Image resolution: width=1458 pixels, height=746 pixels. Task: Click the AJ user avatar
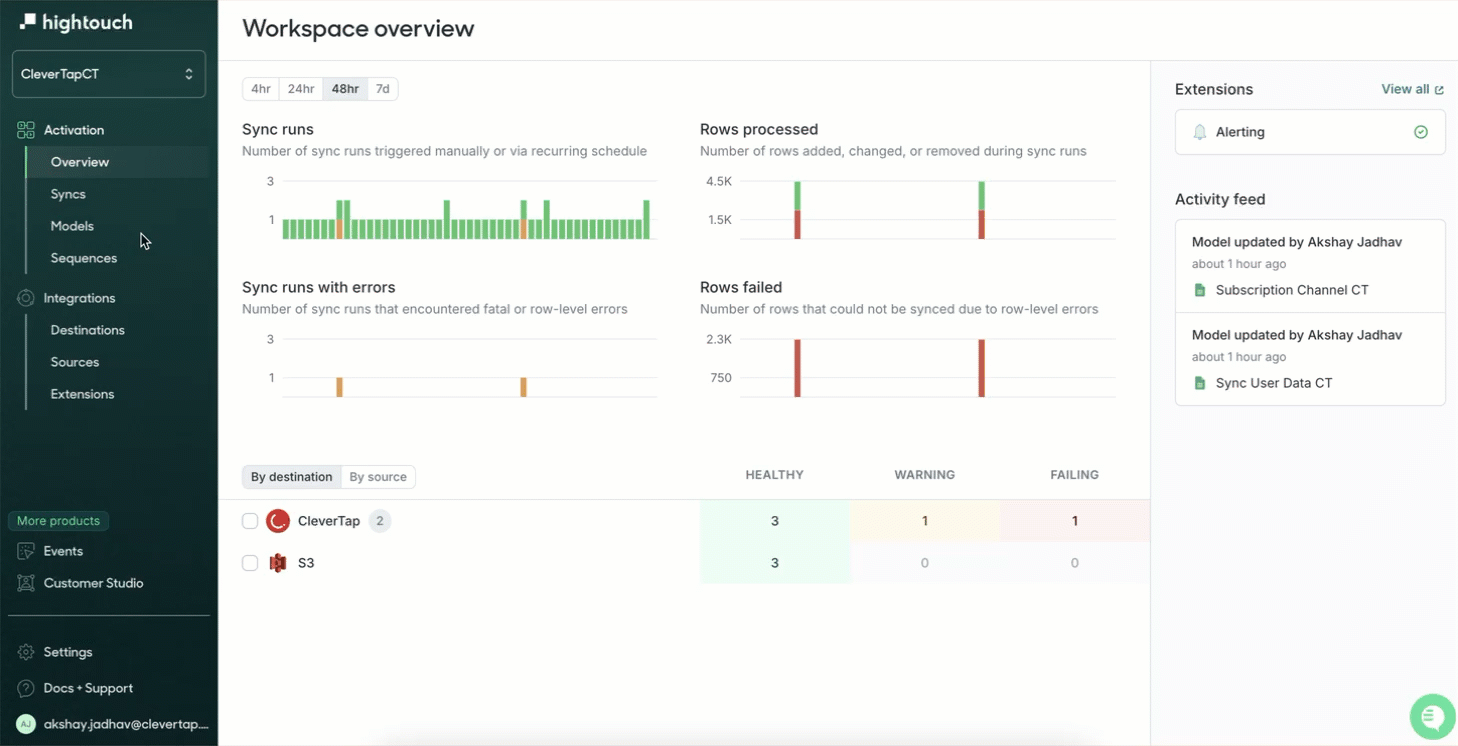[26, 724]
